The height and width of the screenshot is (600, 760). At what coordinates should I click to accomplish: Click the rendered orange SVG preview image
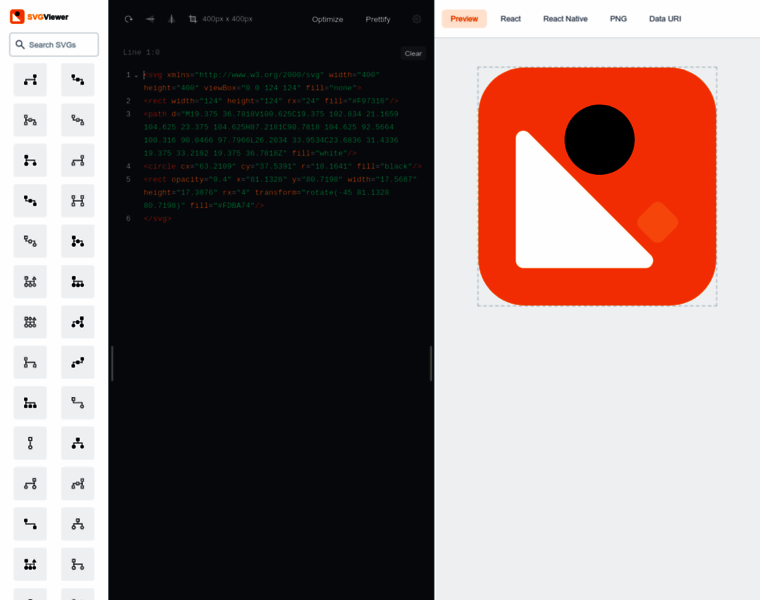(x=597, y=187)
